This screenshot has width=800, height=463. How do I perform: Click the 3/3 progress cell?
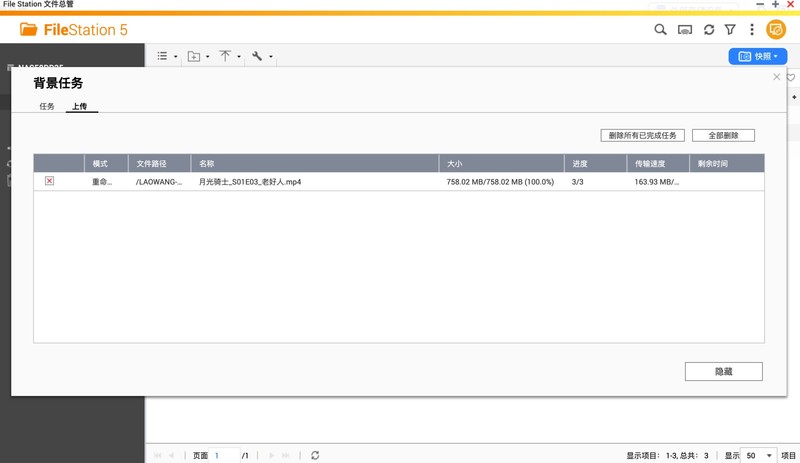[578, 182]
